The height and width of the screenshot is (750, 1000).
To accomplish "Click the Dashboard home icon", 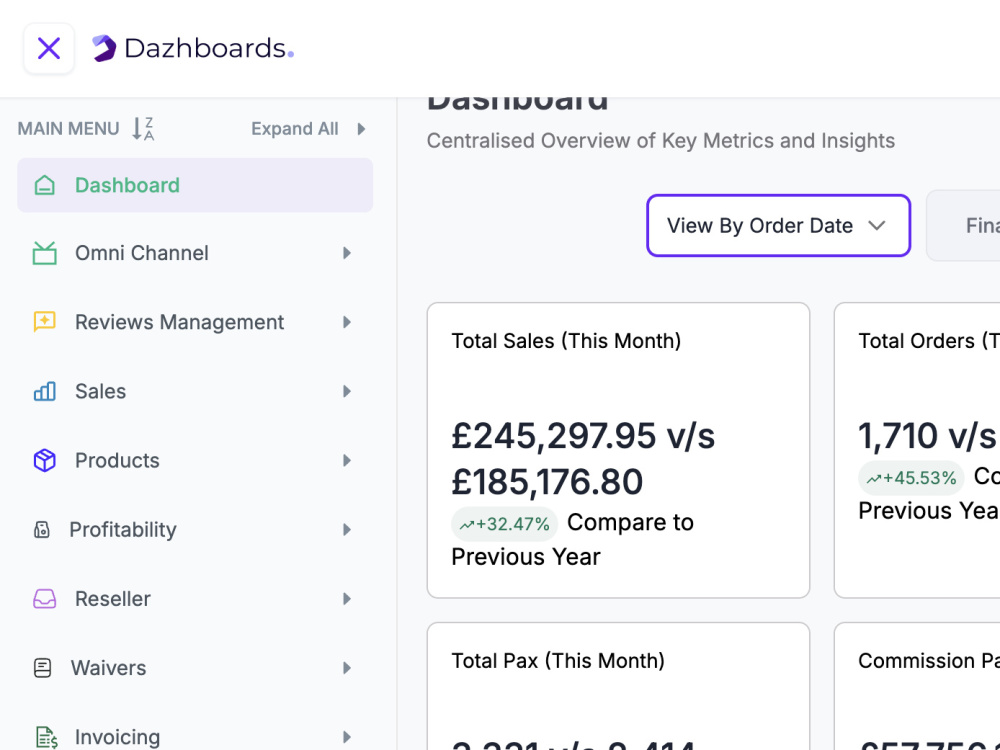I will click(x=45, y=185).
